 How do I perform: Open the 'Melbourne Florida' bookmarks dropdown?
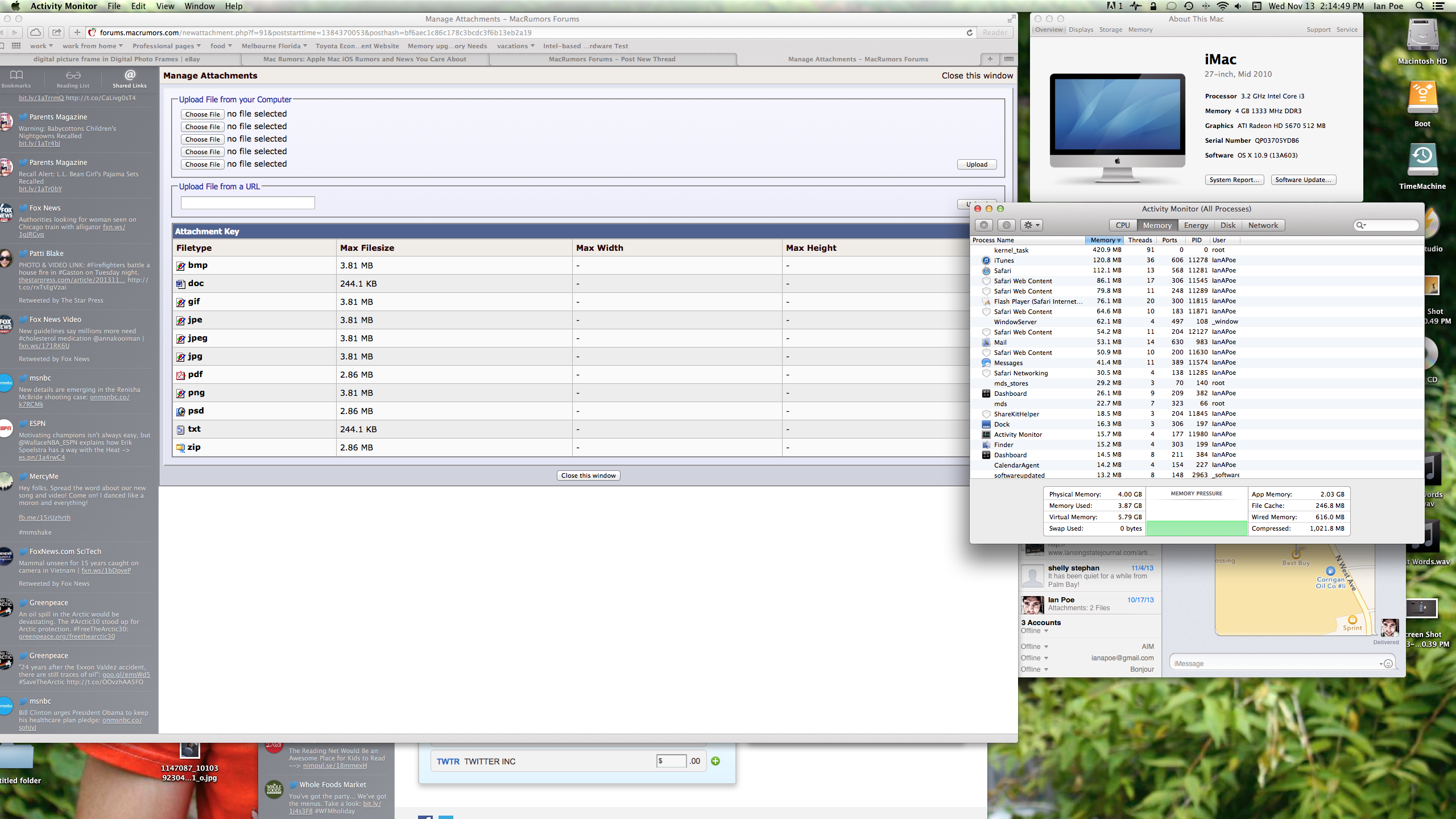click(274, 46)
